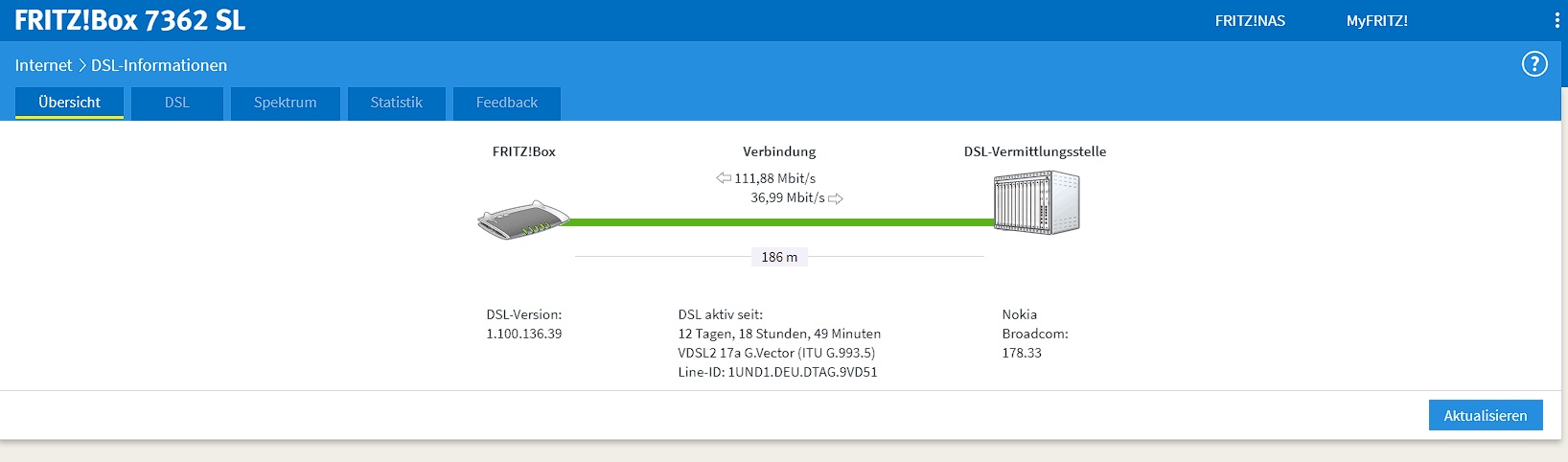Select the 36,99 Mbit/s upstream value
The height and width of the screenshot is (462, 1568).
coord(788,197)
